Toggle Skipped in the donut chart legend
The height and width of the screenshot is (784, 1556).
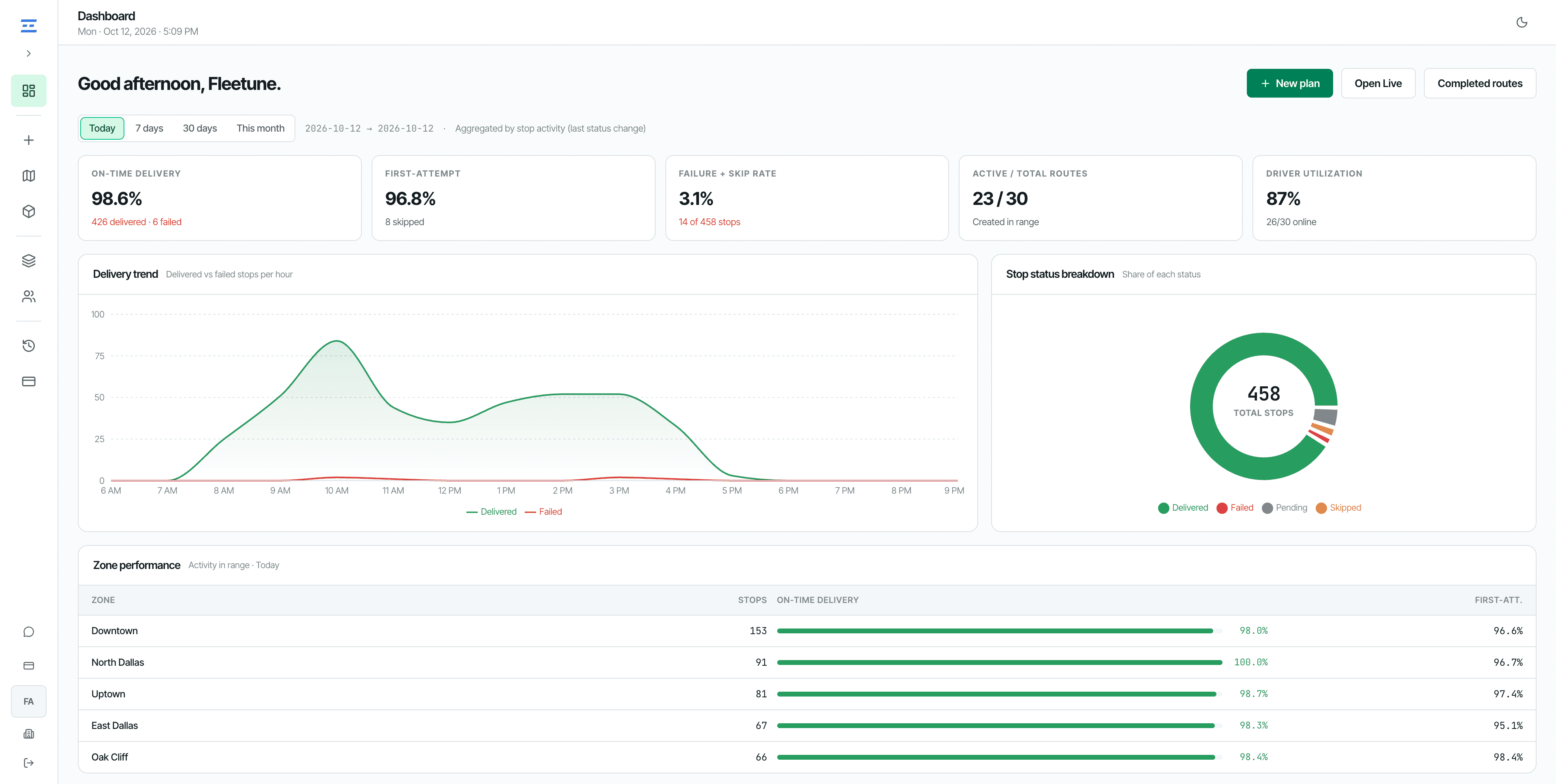(x=1338, y=507)
